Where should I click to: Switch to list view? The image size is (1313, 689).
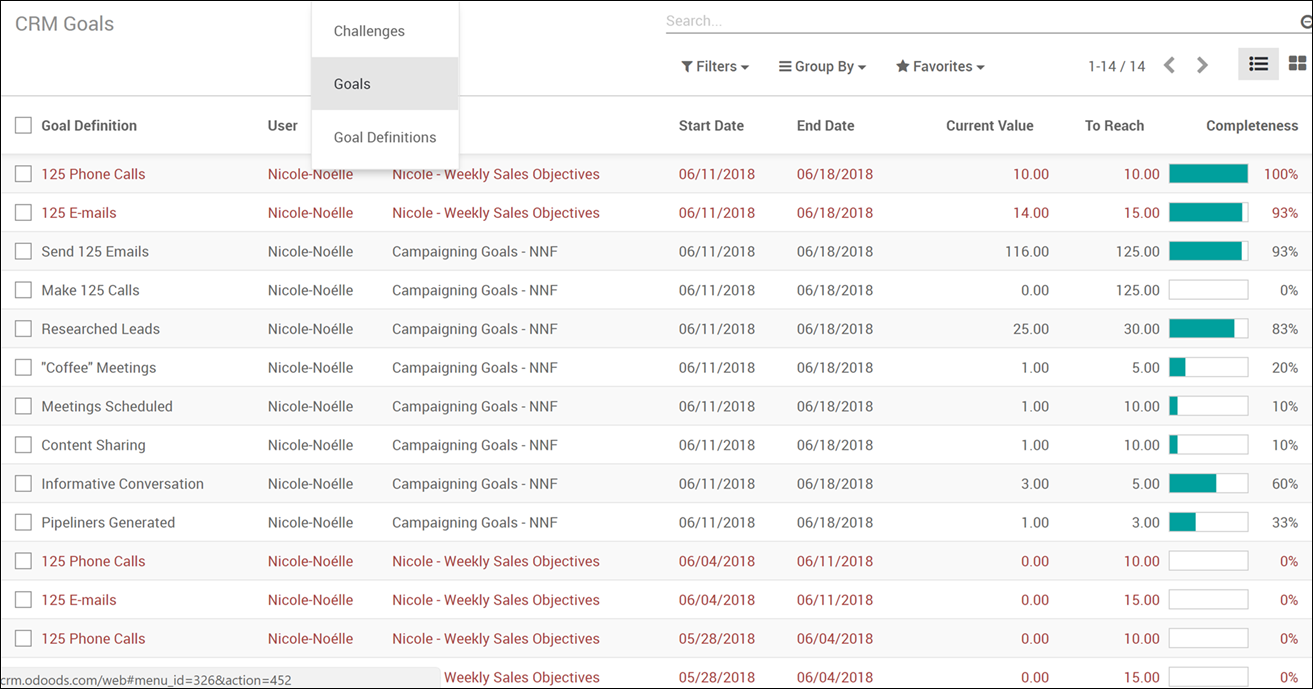[x=1258, y=64]
